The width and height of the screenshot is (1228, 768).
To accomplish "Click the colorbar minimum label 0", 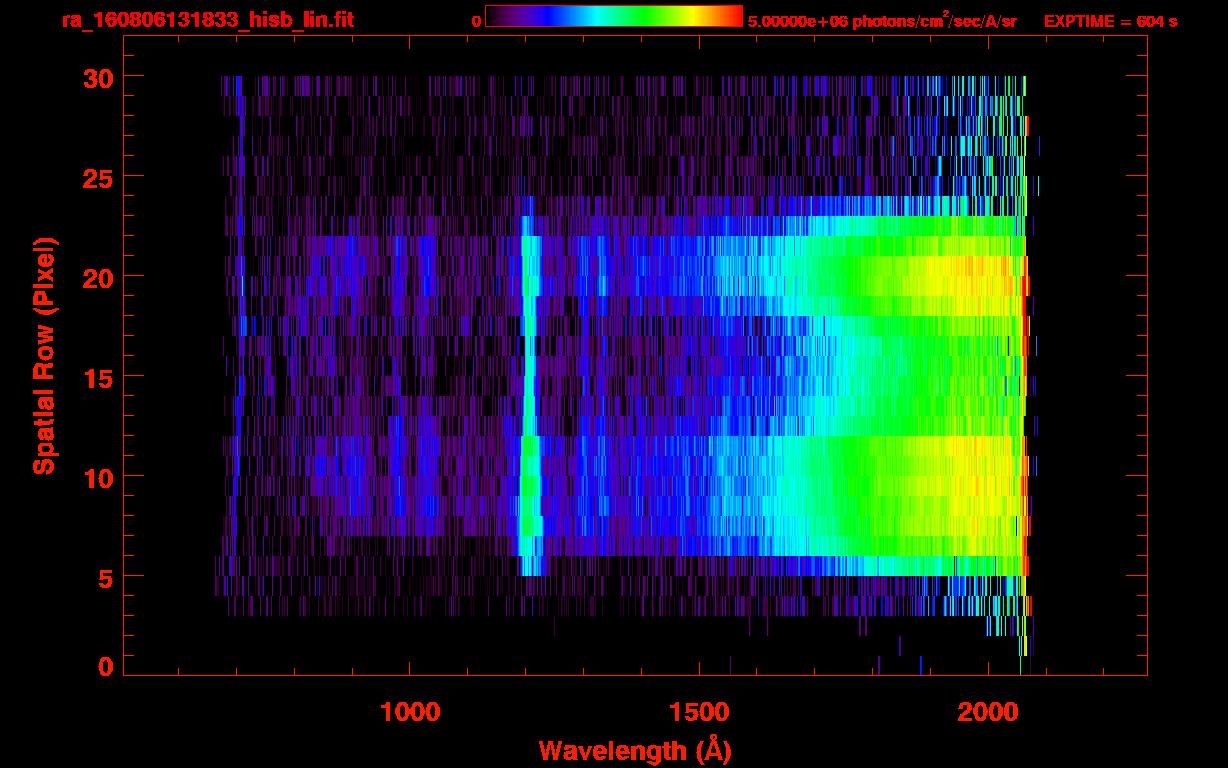I will [476, 22].
